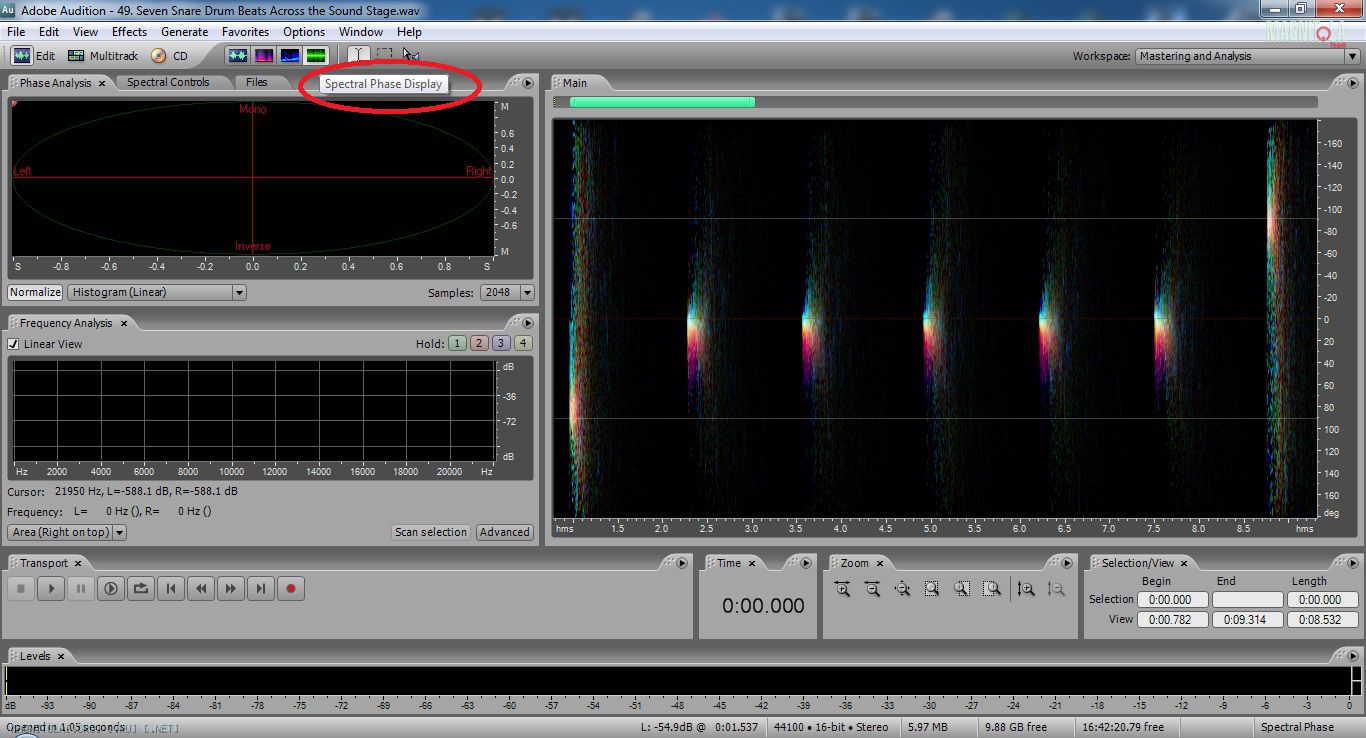Switch to the Spectral Controls tab
The width and height of the screenshot is (1366, 738).
coord(168,82)
